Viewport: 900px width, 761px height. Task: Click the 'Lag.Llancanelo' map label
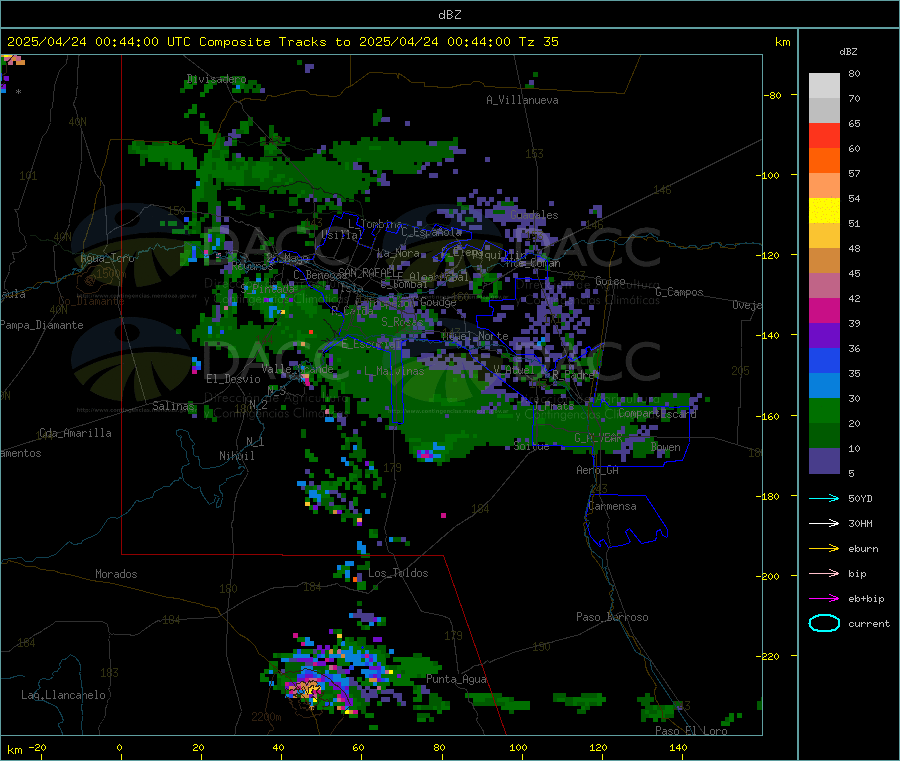tap(63, 696)
